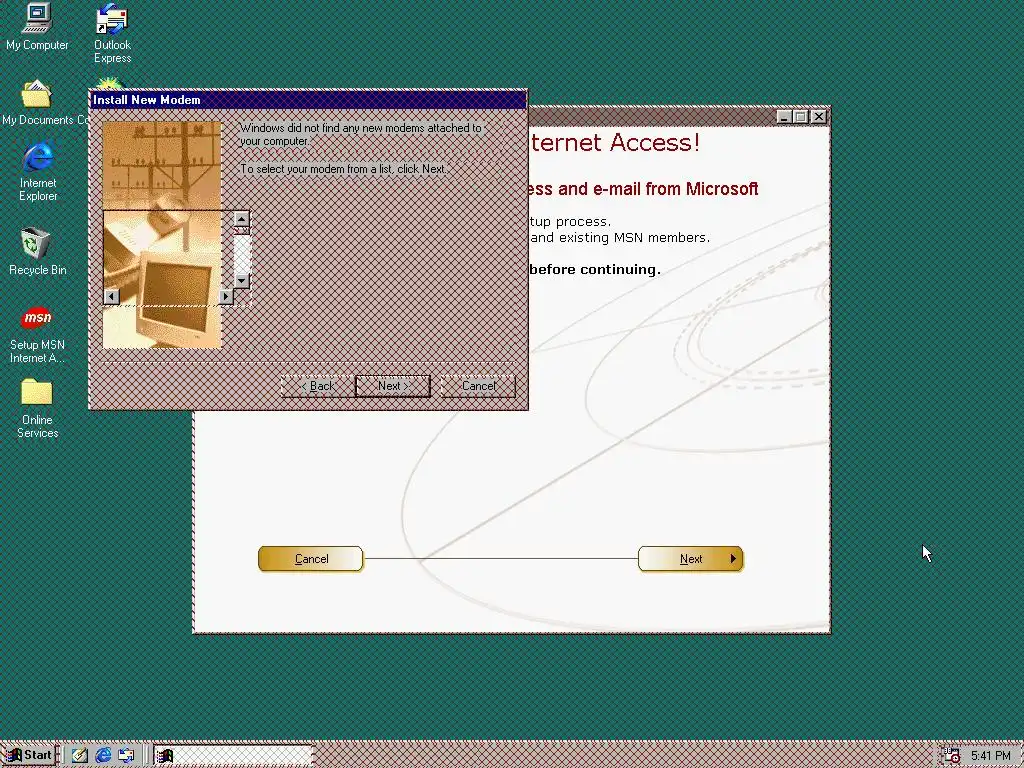Open the My Documents folder icon

(x=37, y=103)
